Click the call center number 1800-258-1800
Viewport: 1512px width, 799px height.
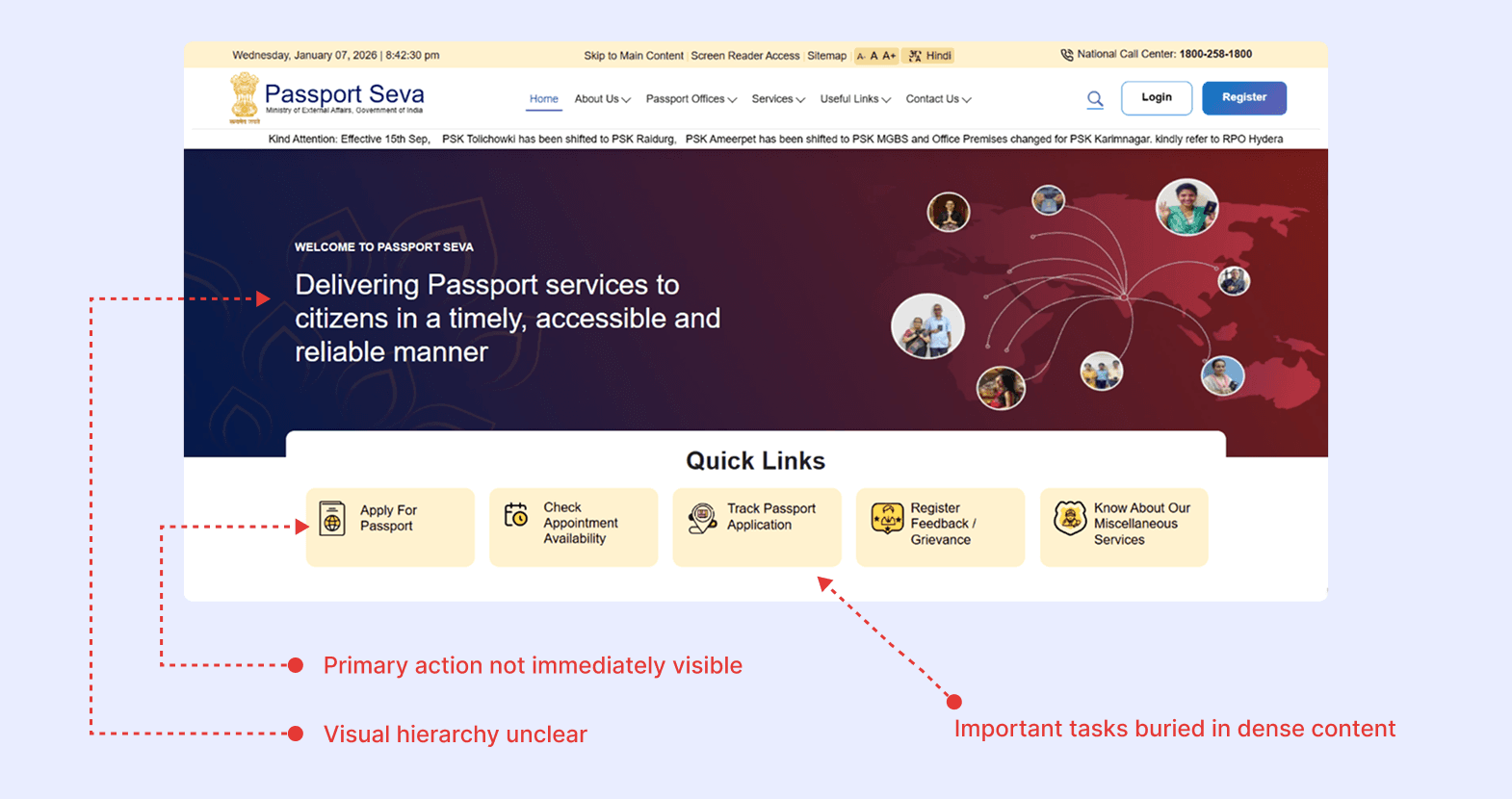(1215, 54)
